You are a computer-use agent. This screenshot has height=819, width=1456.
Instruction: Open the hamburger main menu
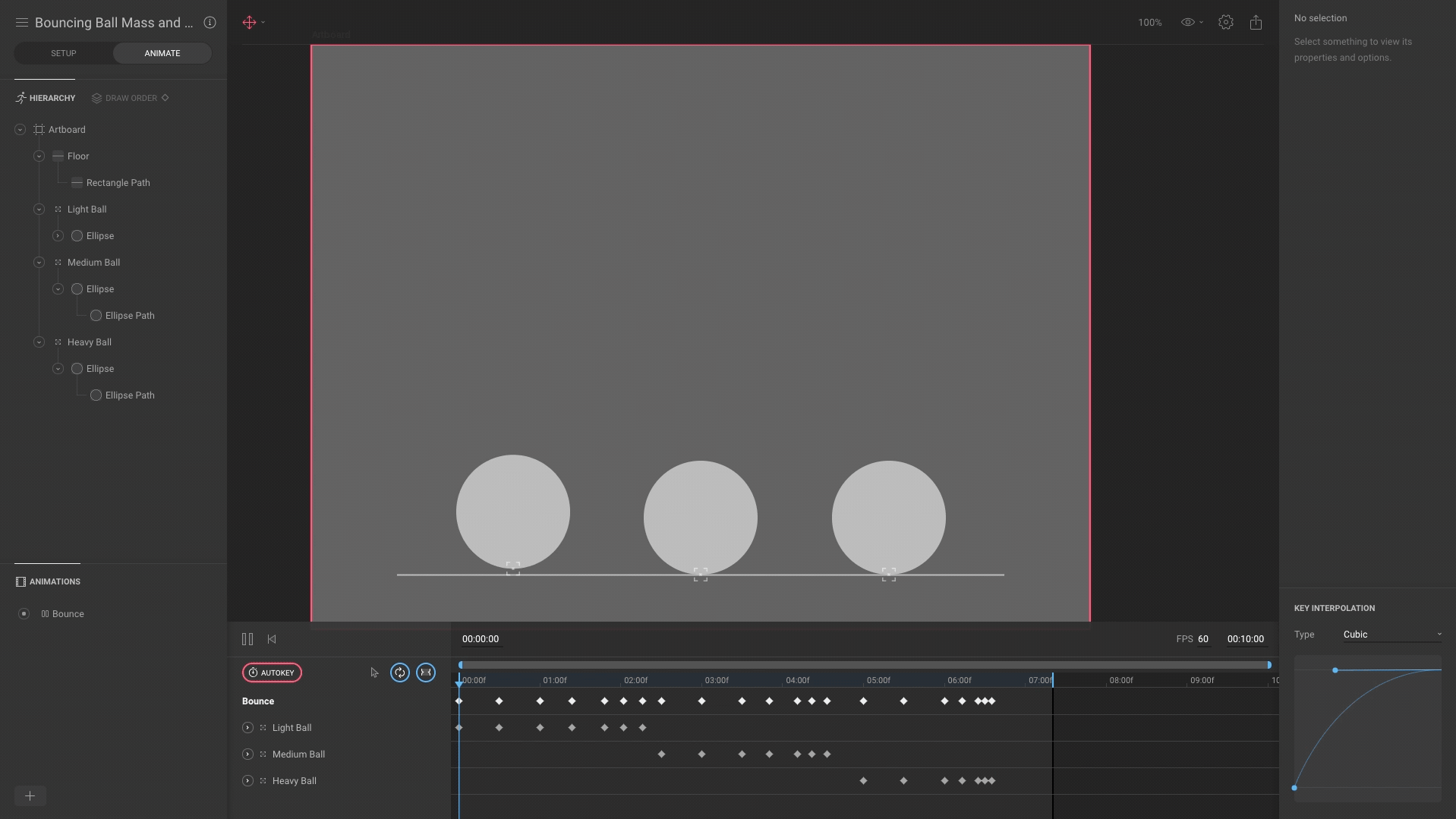click(22, 23)
